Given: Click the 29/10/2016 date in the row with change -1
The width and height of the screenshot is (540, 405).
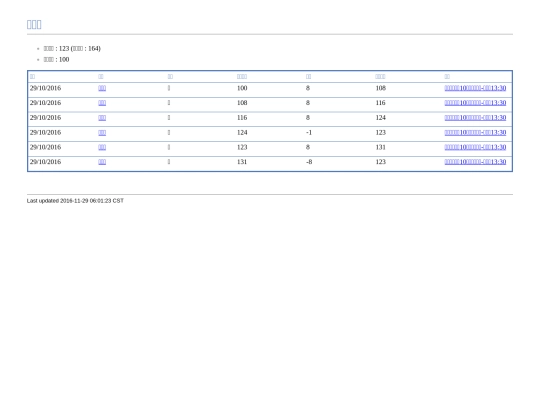Looking at the screenshot, I should tap(45, 133).
